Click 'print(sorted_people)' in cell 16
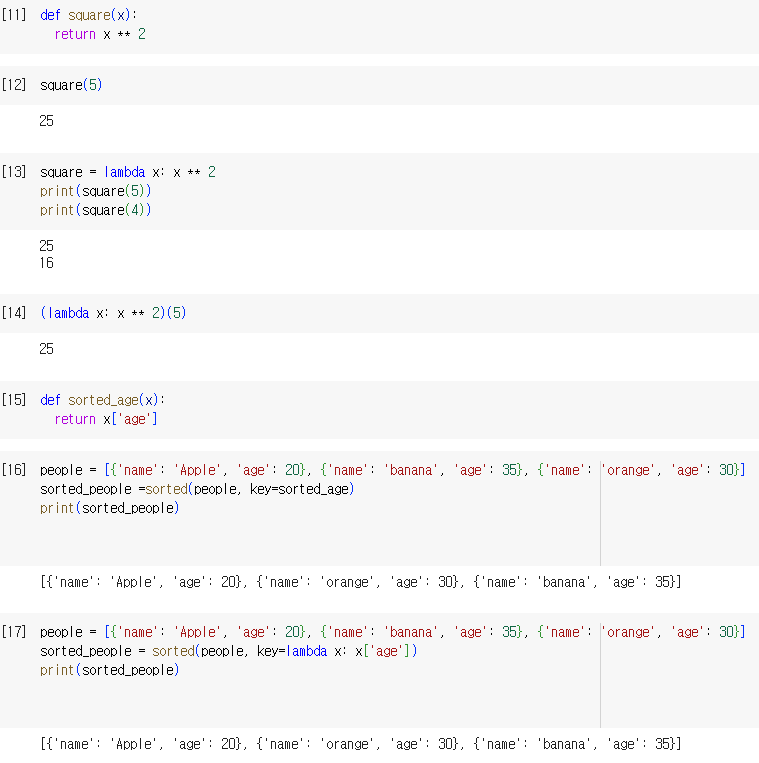This screenshot has height=763, width=759. point(110,508)
